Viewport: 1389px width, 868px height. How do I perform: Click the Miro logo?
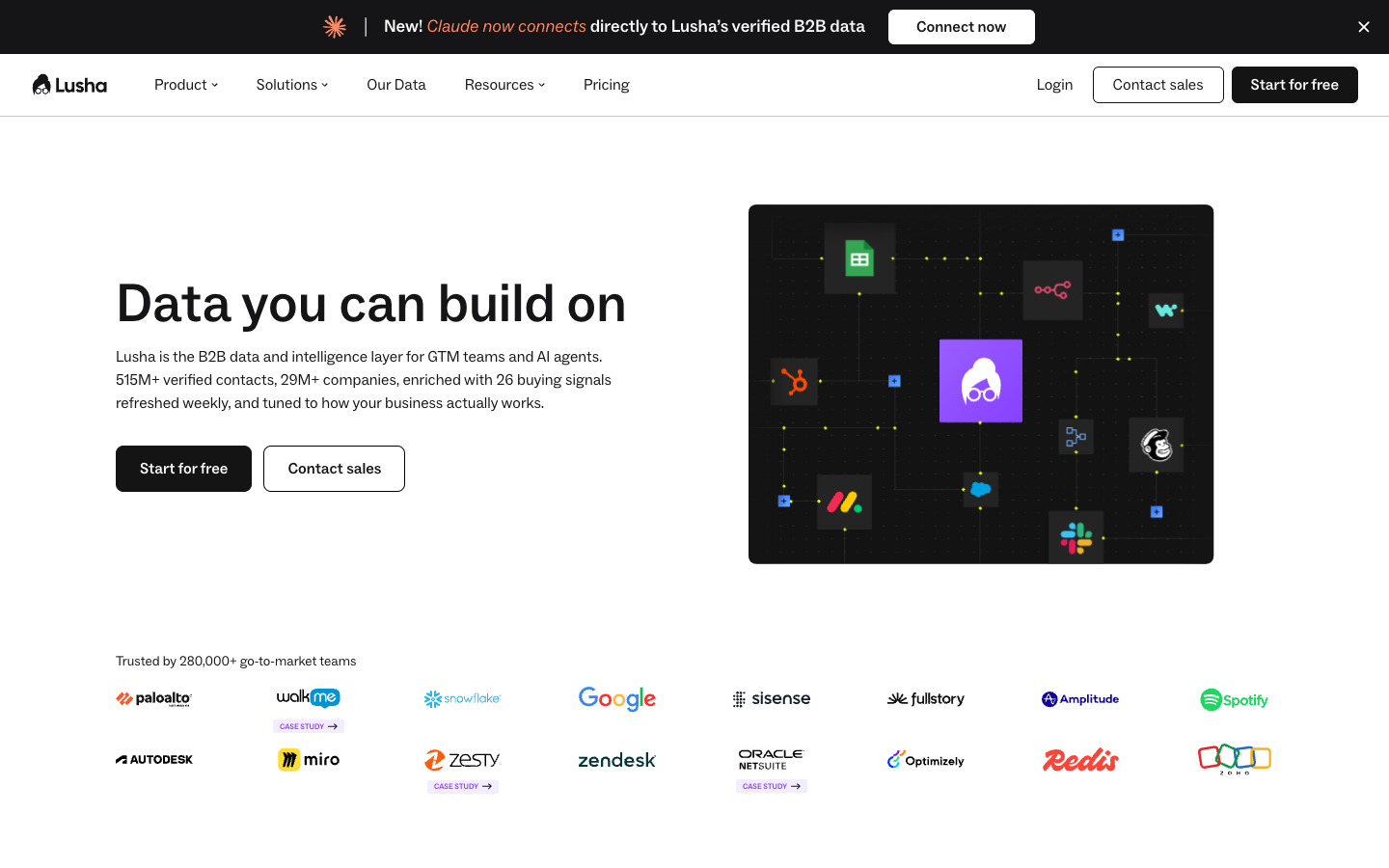click(x=309, y=760)
